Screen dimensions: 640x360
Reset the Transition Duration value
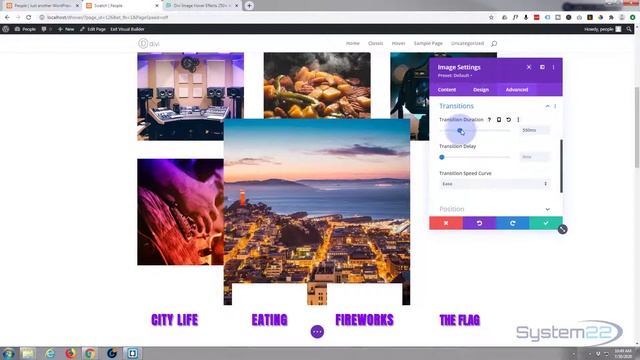[x=509, y=120]
